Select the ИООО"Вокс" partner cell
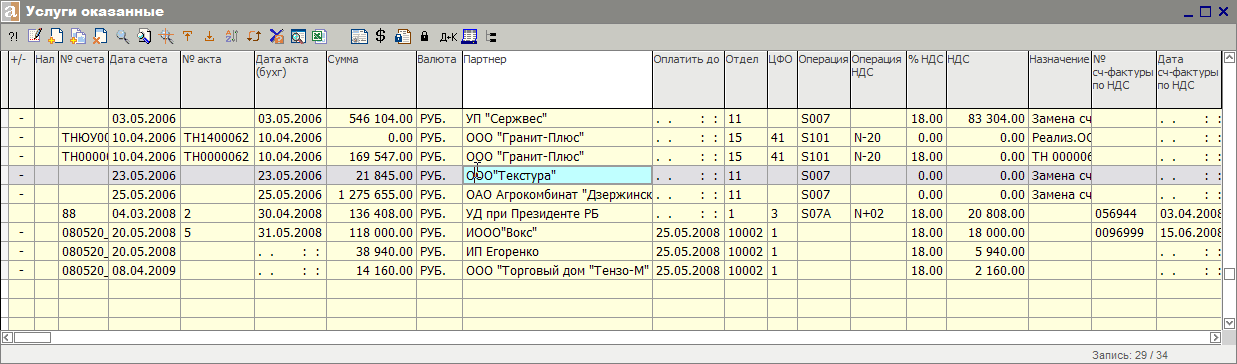 pos(557,232)
